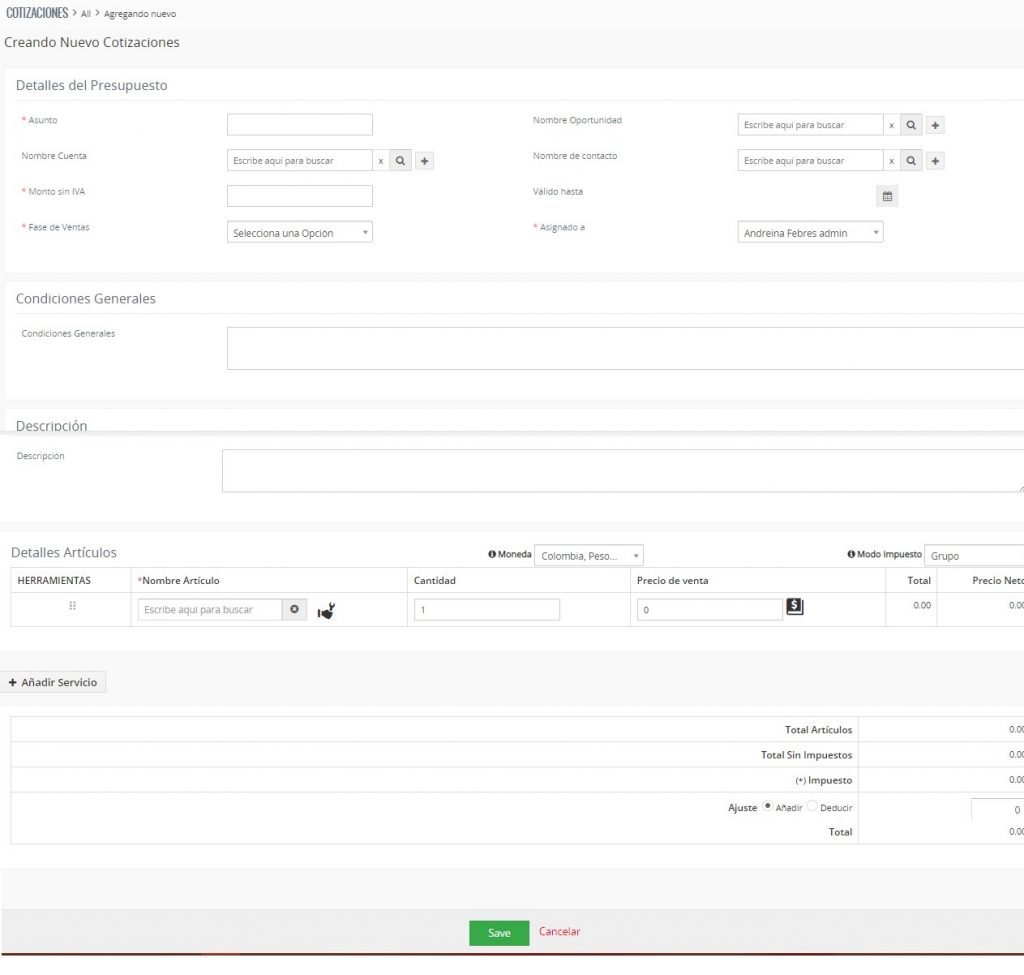The height and width of the screenshot is (975, 1024).
Task: Go to All in breadcrumb
Action: pos(86,14)
